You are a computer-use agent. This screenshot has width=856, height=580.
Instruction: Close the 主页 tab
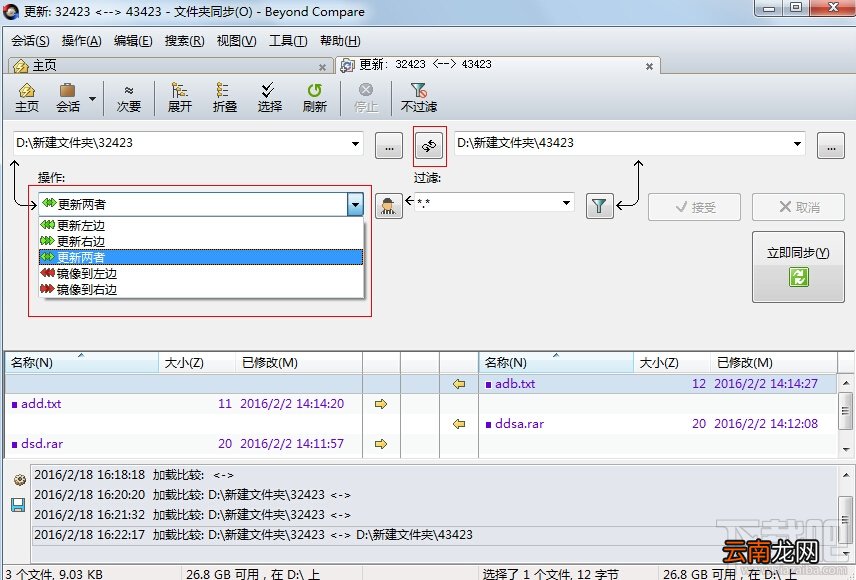point(322,67)
